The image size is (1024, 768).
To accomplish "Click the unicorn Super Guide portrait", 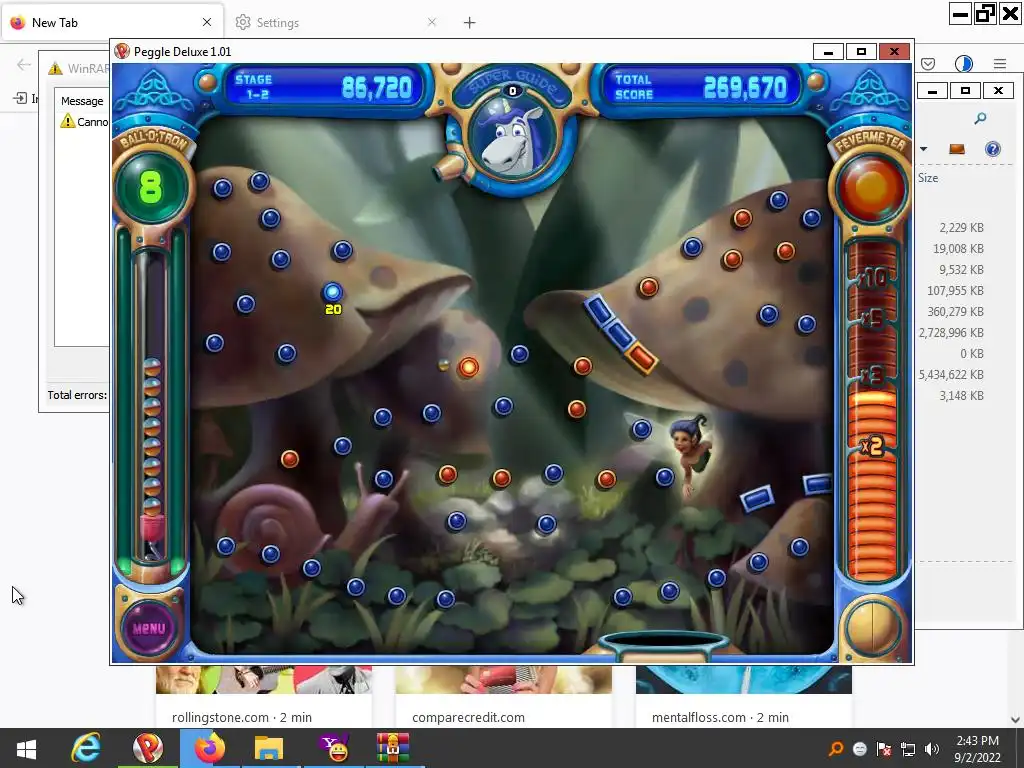I will [x=514, y=140].
